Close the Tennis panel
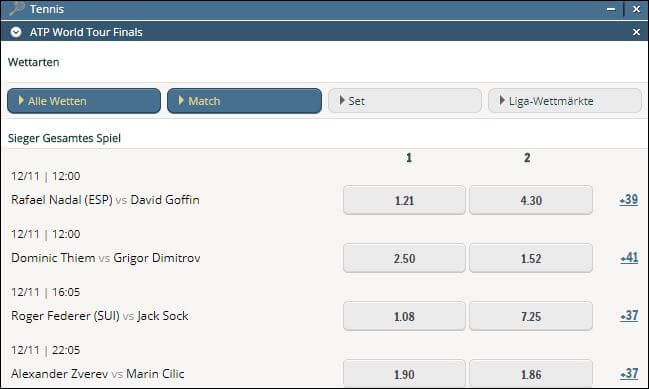 click(636, 9)
